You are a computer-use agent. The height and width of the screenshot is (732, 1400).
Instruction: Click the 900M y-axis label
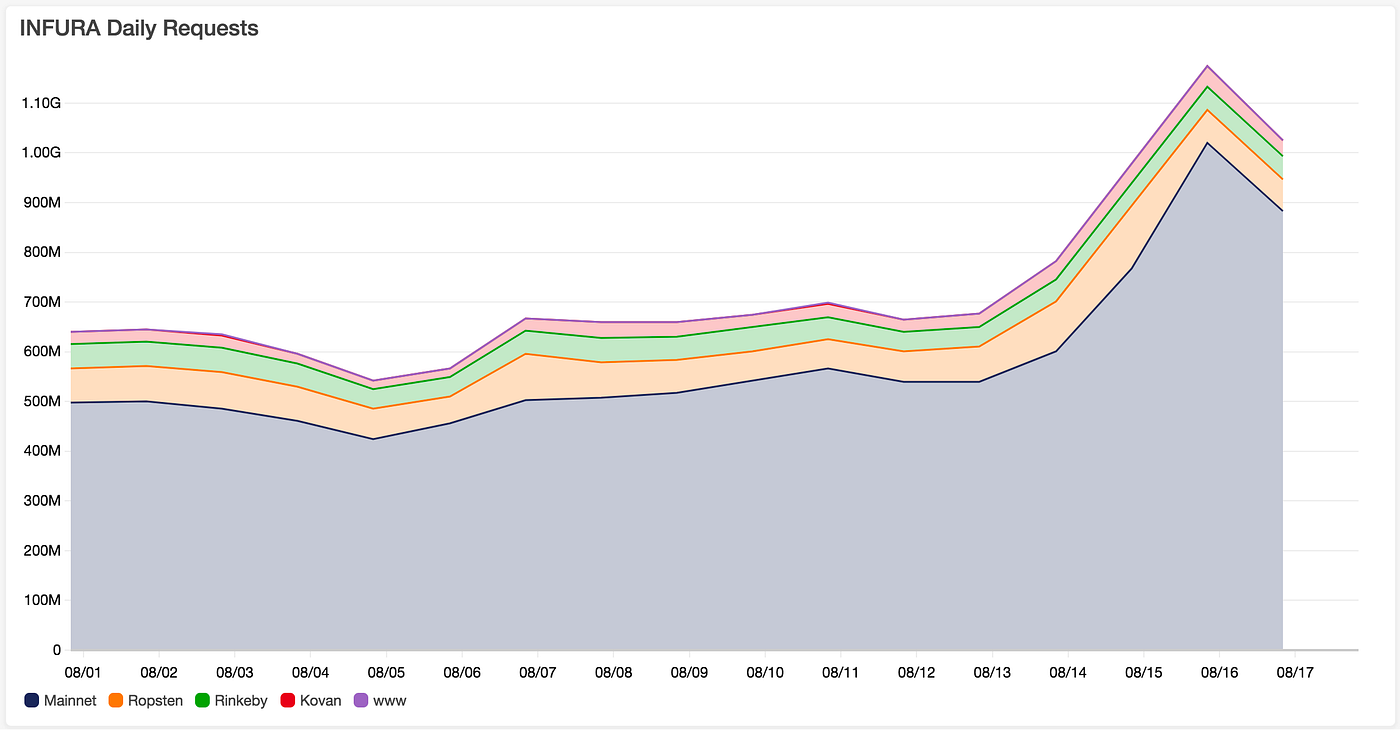(43, 202)
